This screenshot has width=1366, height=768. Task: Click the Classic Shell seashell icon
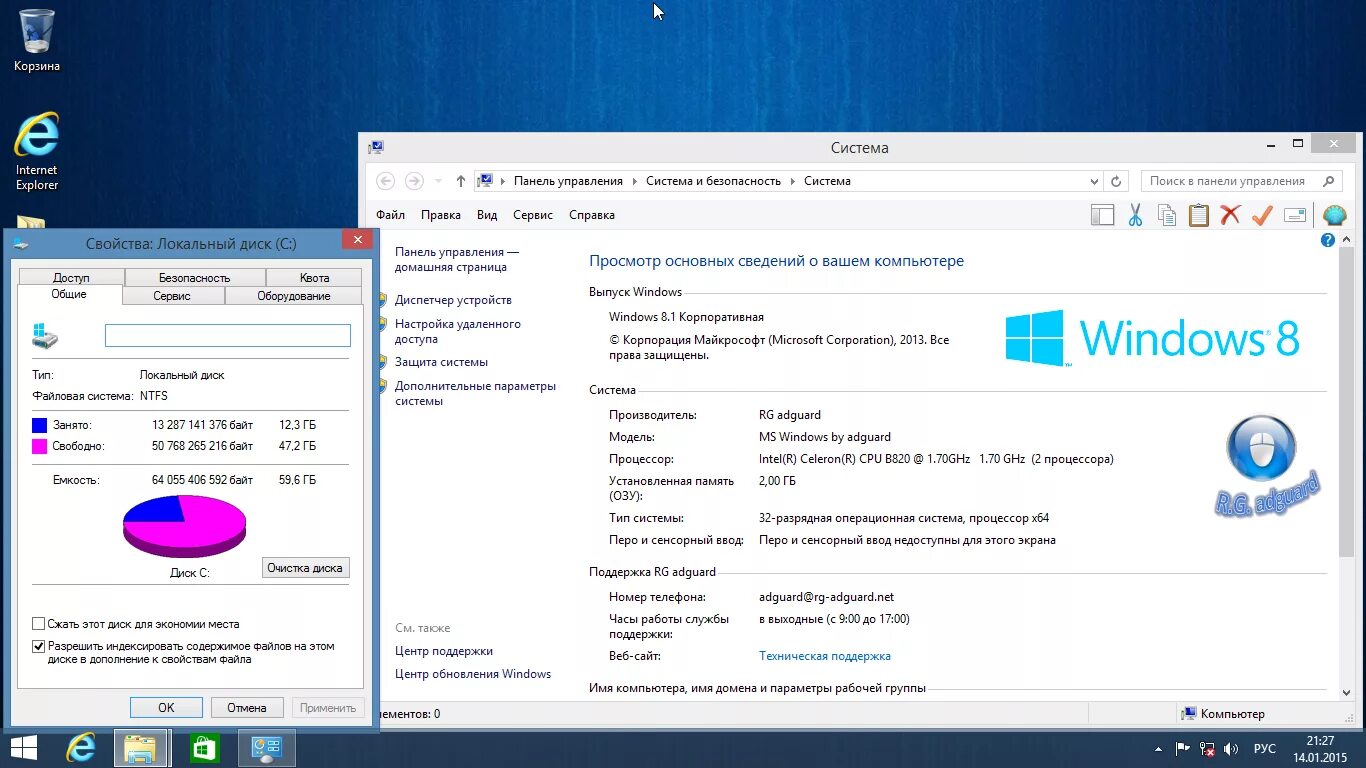(x=1334, y=215)
